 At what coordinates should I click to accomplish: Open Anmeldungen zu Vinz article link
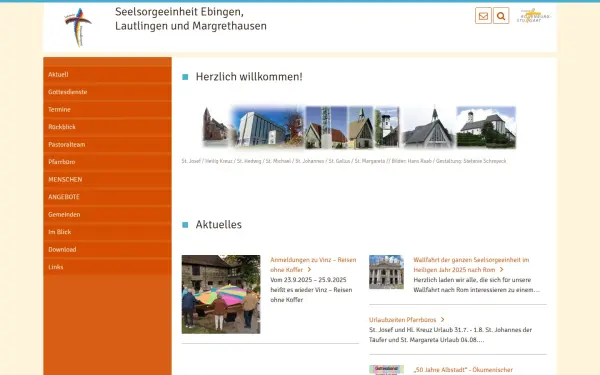coord(313,265)
